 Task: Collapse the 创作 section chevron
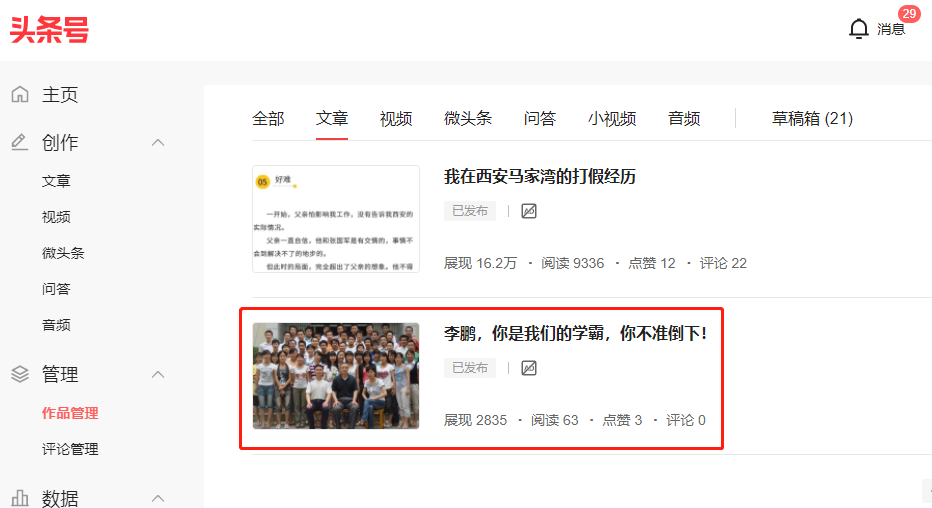[x=158, y=143]
